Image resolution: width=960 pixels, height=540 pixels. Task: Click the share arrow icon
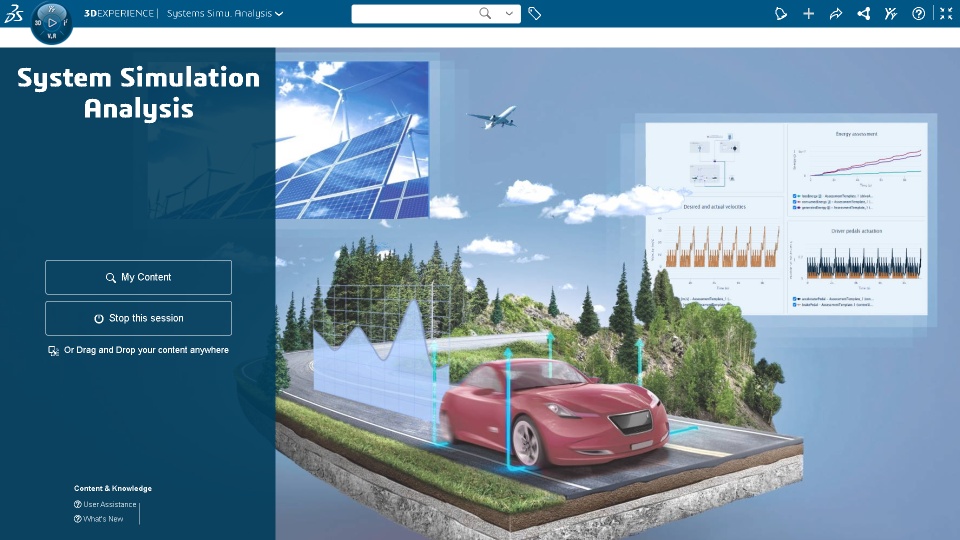click(x=836, y=13)
